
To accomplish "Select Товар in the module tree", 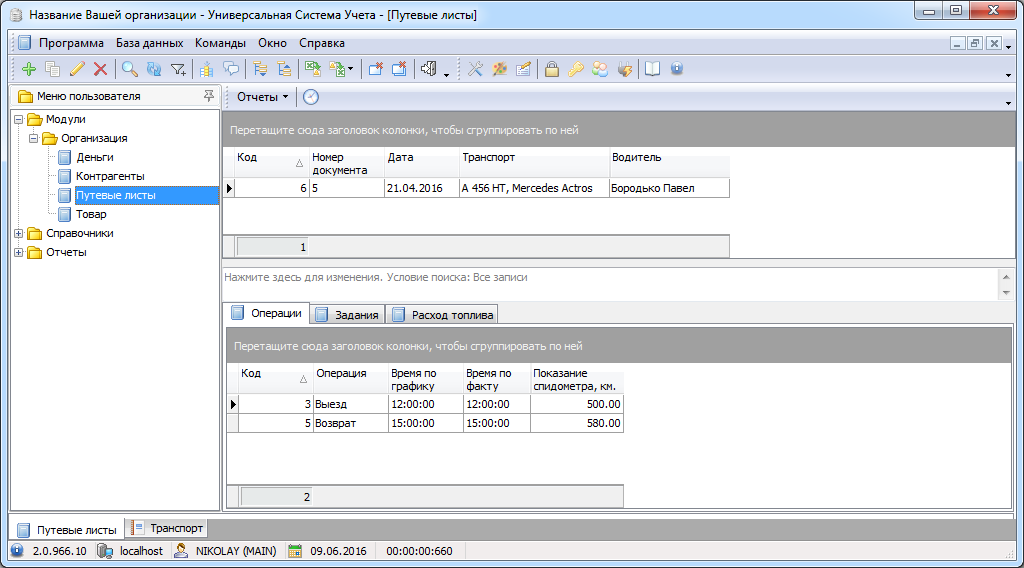I will pyautogui.click(x=91, y=214).
